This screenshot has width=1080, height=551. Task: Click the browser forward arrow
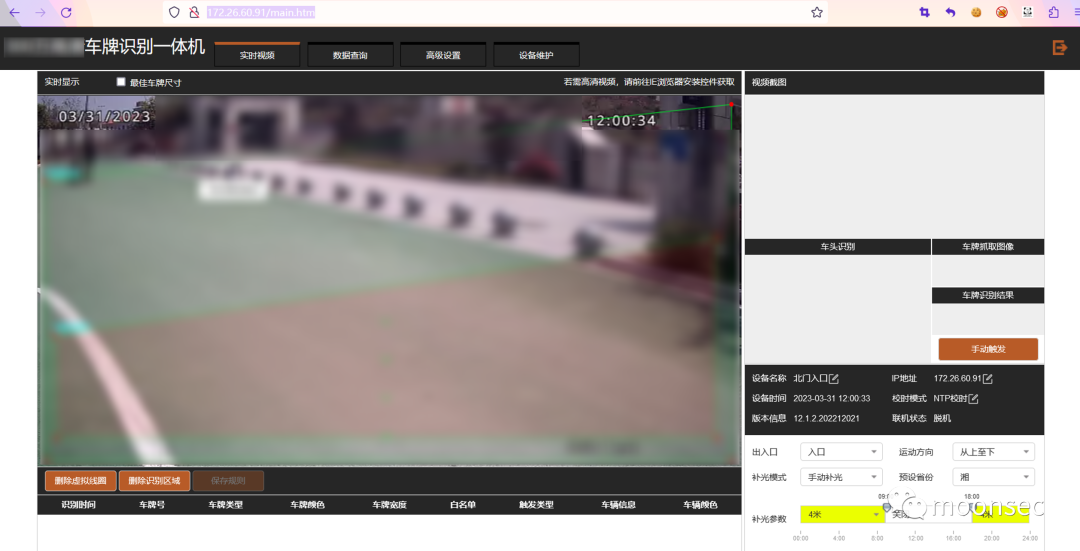[x=40, y=12]
